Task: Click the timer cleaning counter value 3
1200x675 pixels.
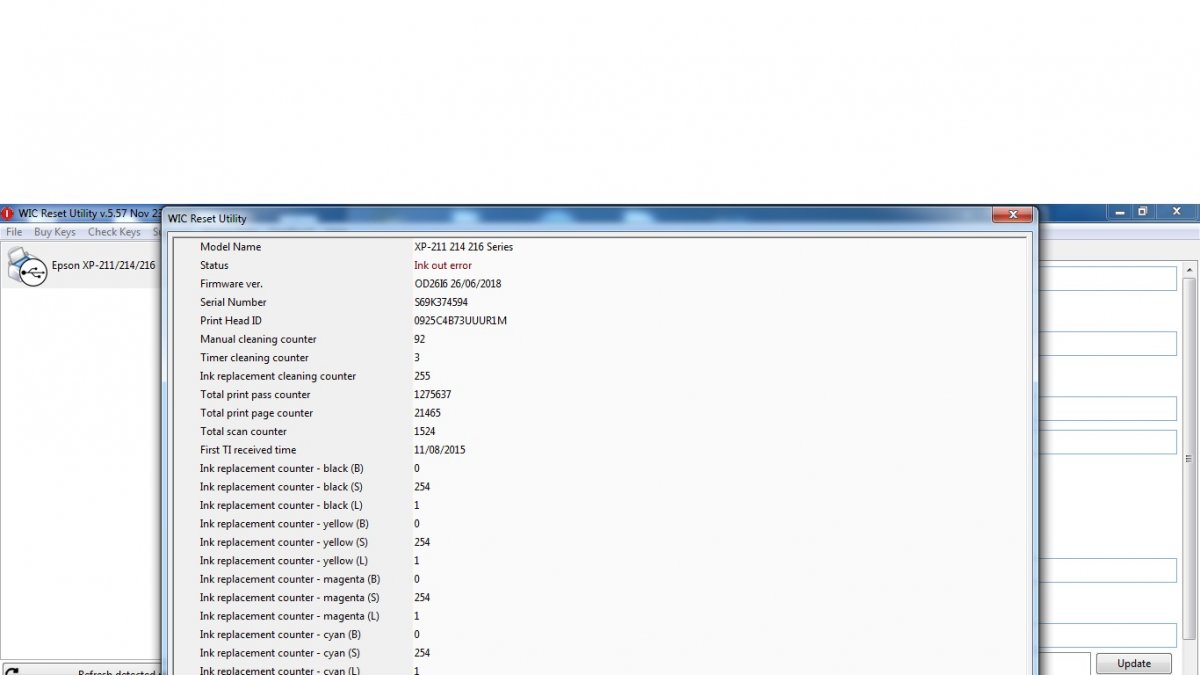Action: (x=417, y=358)
